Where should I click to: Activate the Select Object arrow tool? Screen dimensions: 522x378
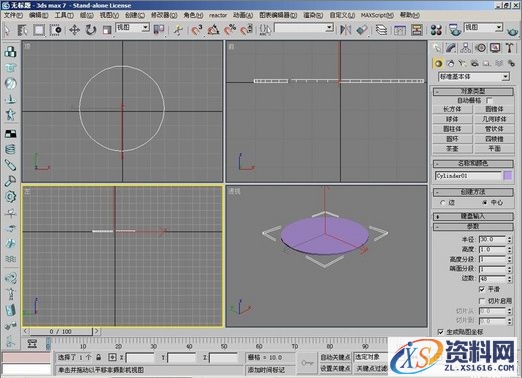[x=7, y=30]
